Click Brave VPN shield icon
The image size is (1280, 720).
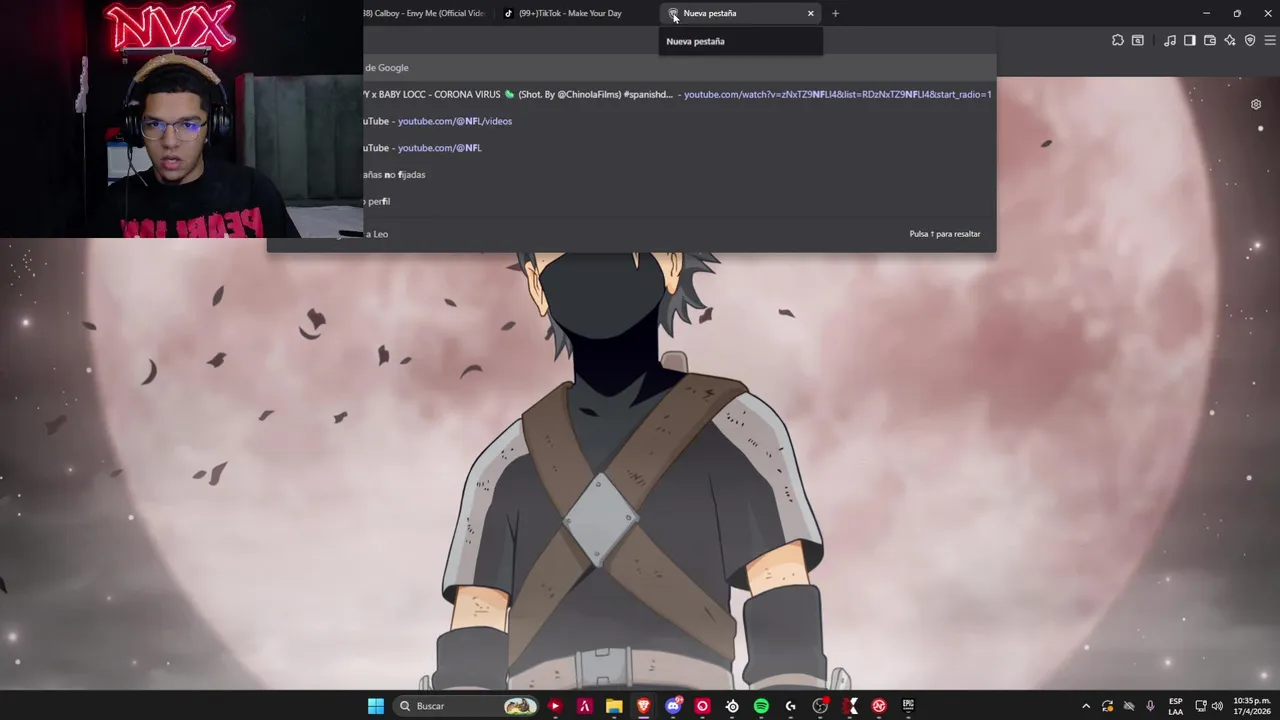coord(1250,40)
